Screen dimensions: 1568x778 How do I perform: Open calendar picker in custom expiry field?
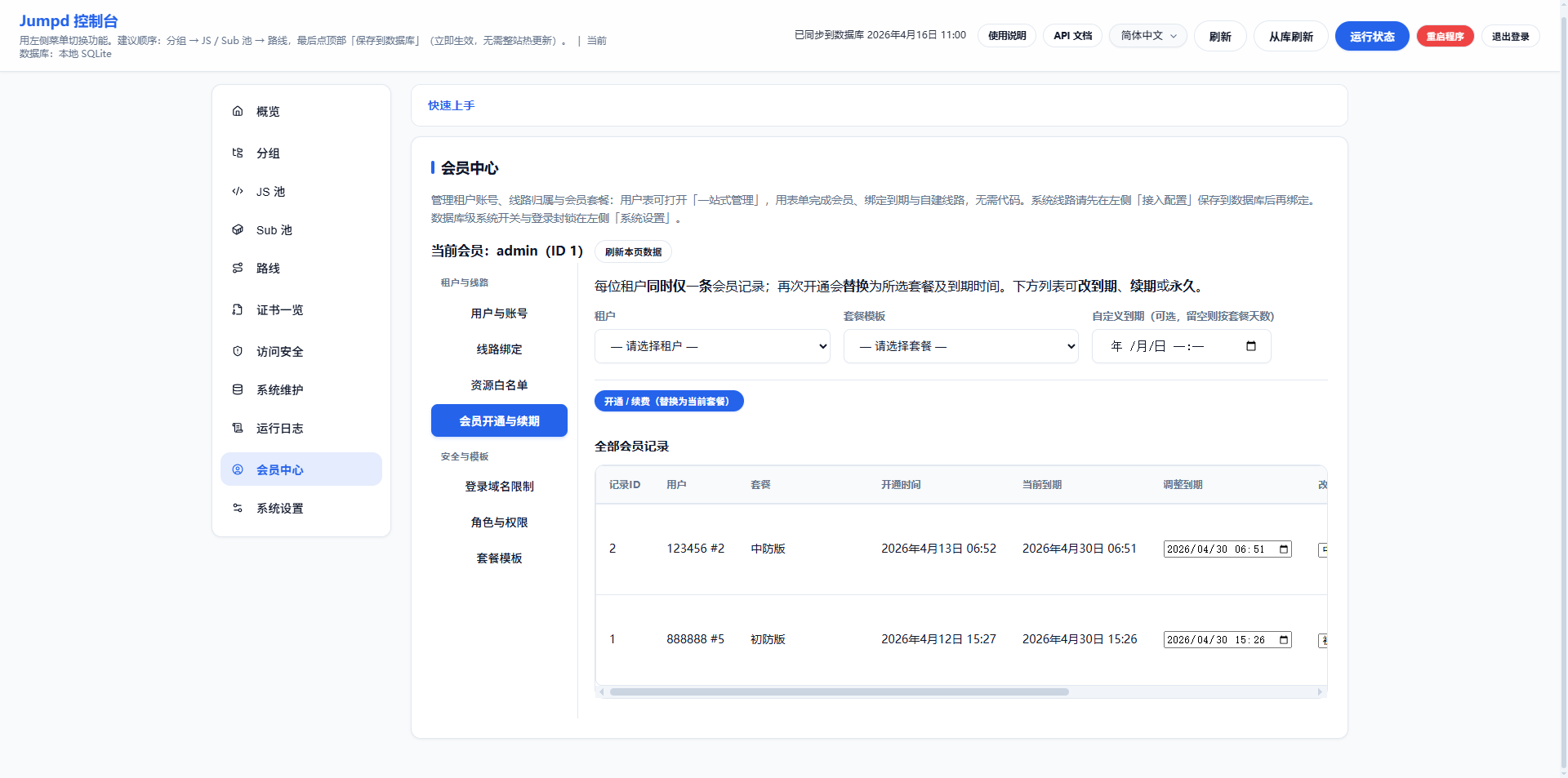(x=1250, y=346)
